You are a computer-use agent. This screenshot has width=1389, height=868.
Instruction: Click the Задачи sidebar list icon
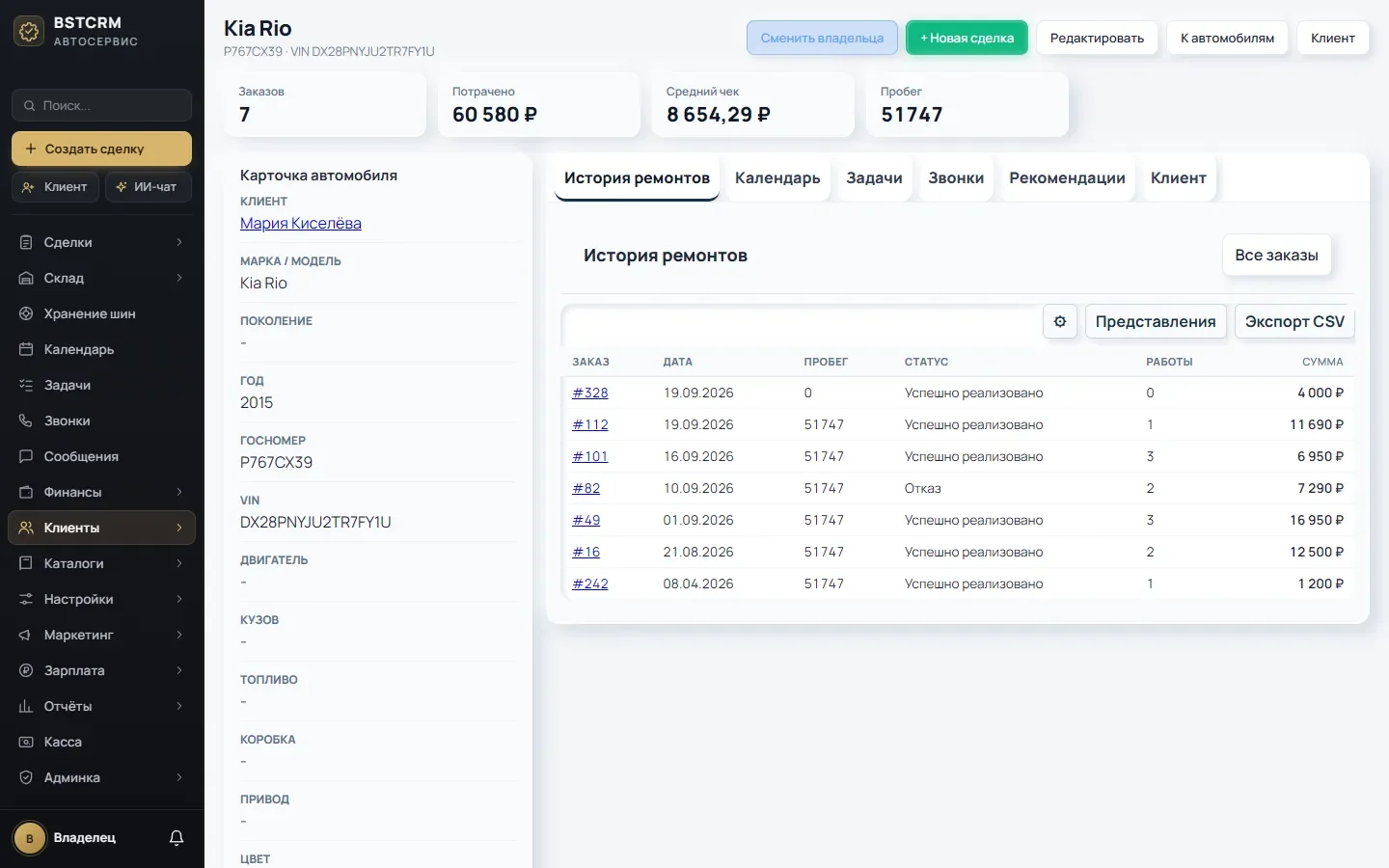(x=26, y=385)
